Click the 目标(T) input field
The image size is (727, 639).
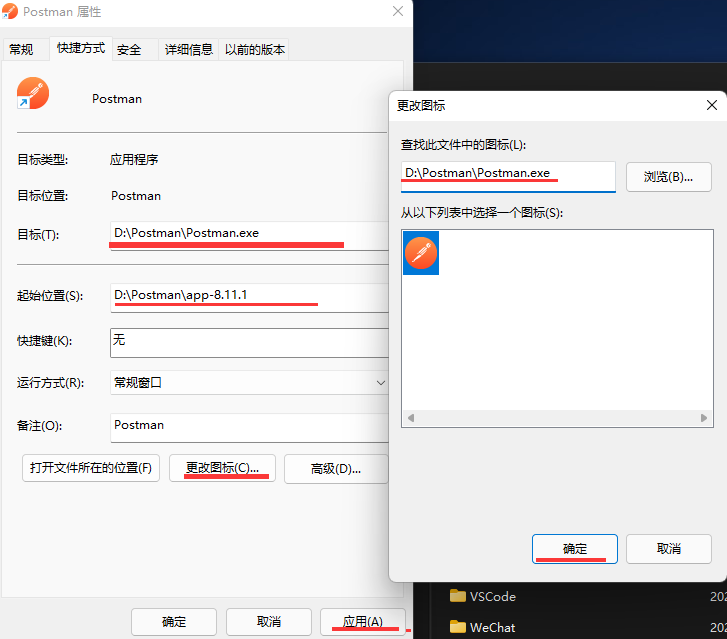click(x=249, y=236)
